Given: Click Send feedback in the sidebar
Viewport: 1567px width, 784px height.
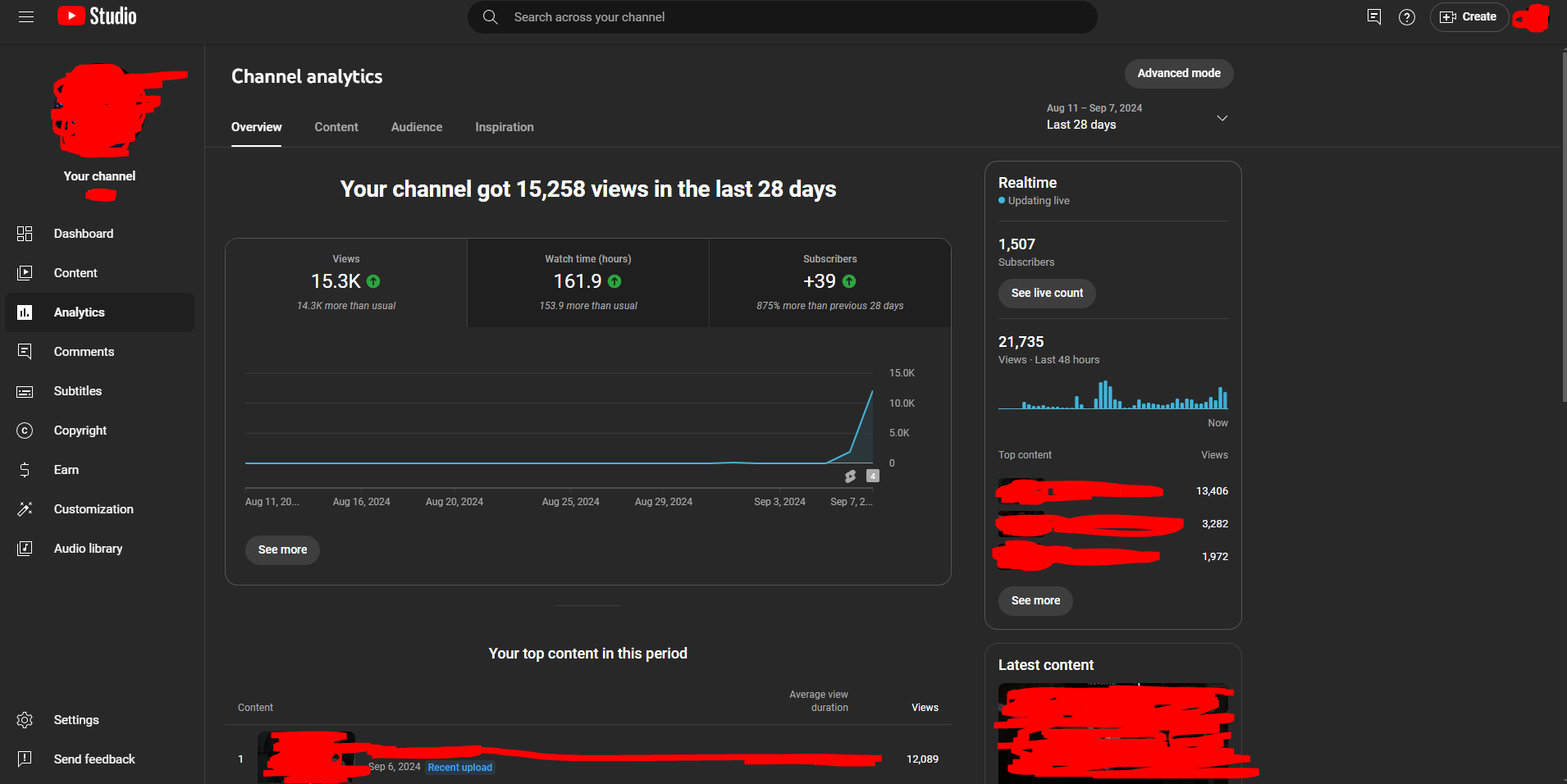Looking at the screenshot, I should [99, 759].
